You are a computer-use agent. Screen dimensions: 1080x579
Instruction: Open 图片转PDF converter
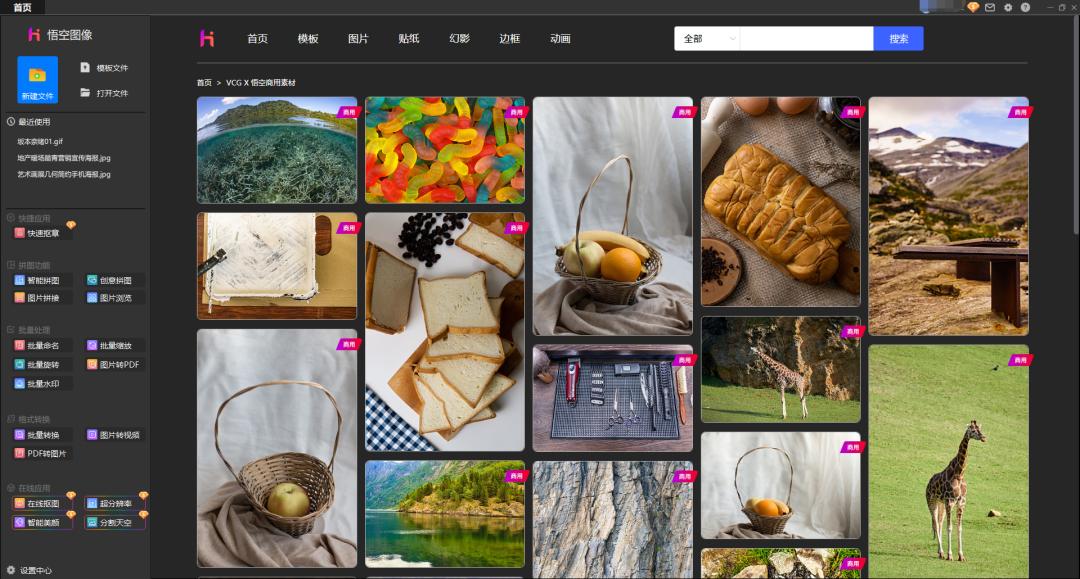114,364
